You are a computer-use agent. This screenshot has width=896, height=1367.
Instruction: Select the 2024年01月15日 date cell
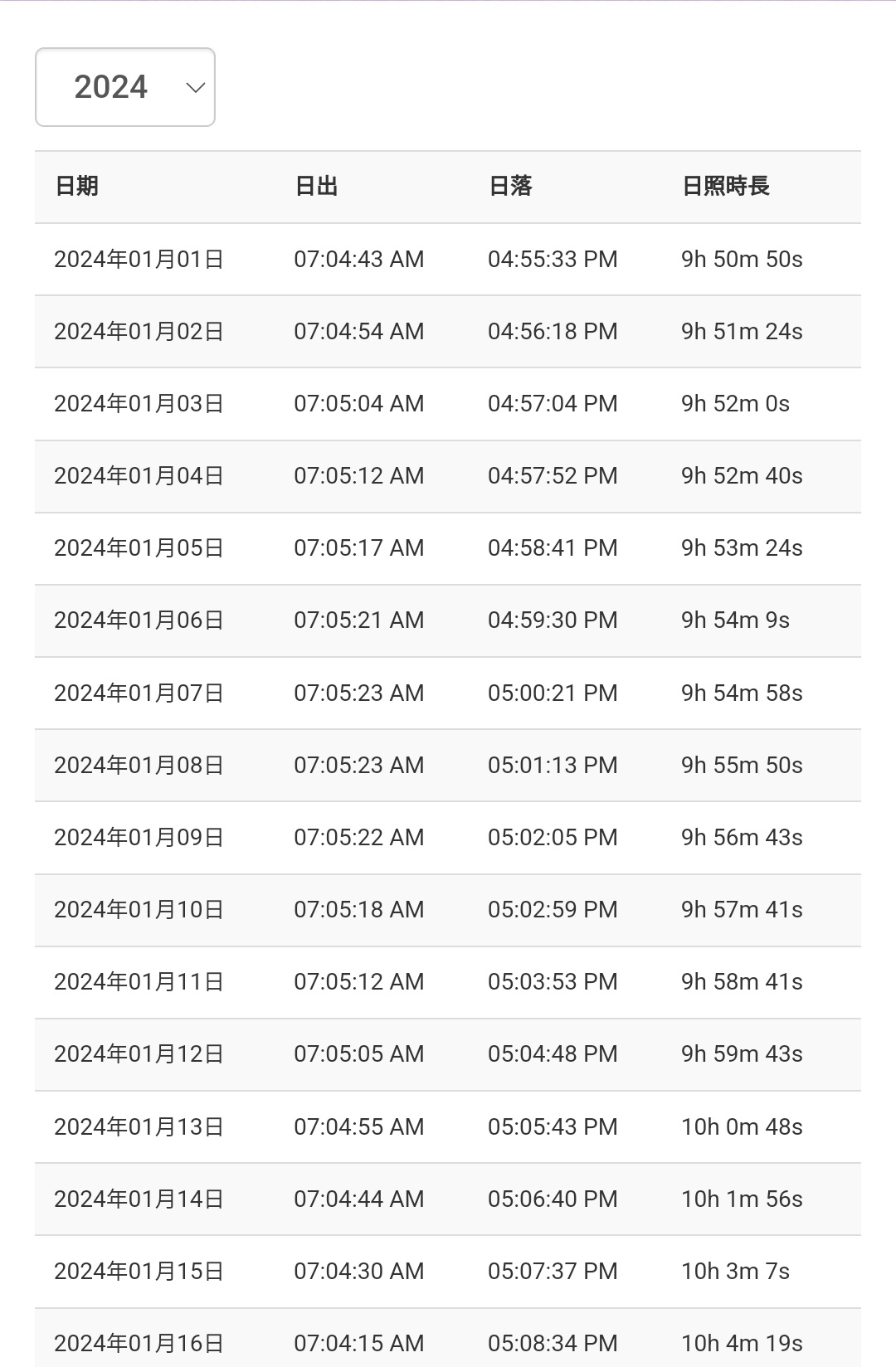tap(139, 1272)
